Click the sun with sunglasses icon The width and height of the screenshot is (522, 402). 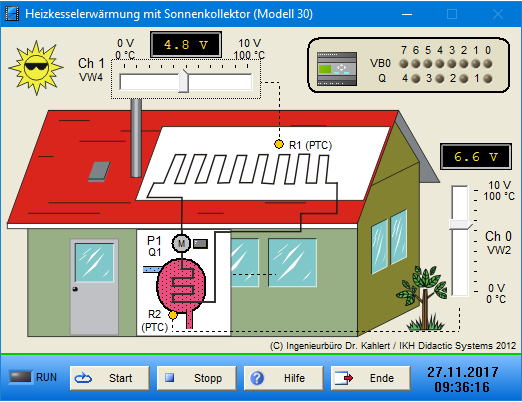click(x=36, y=68)
